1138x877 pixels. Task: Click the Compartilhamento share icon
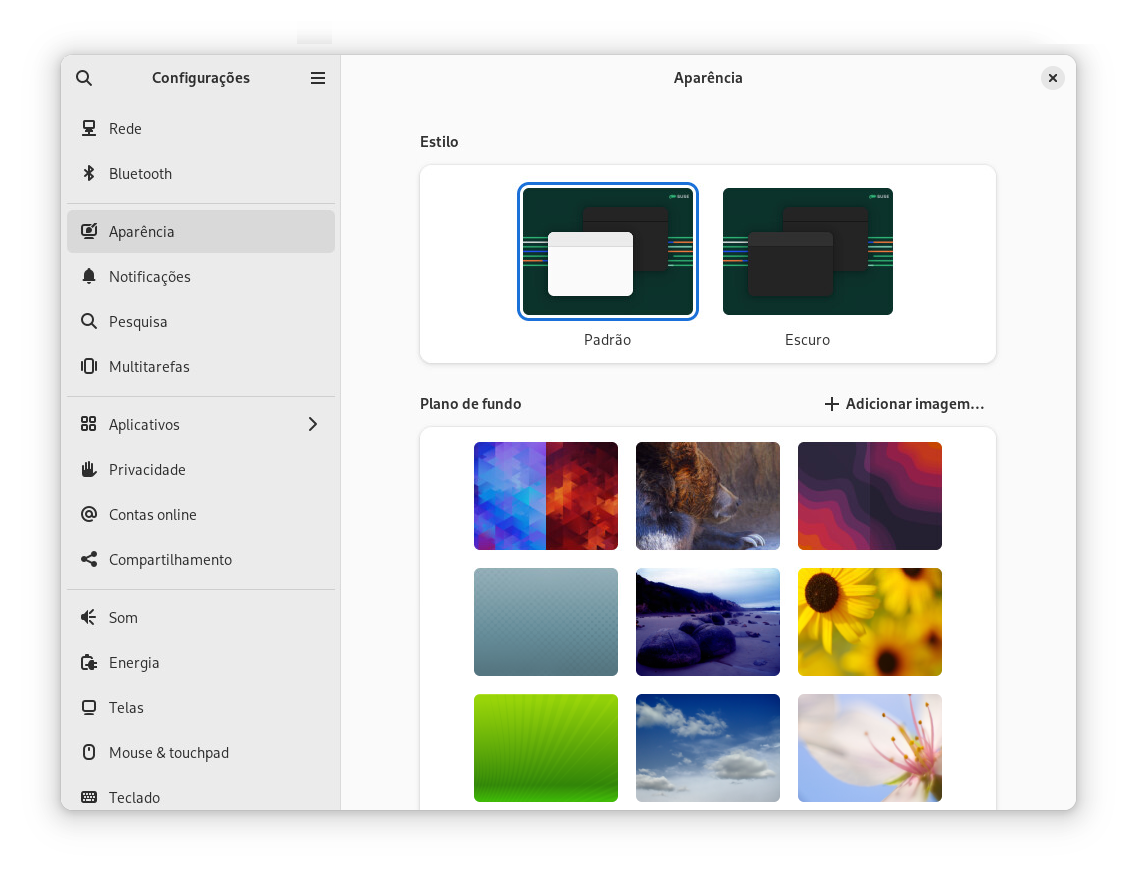(89, 560)
